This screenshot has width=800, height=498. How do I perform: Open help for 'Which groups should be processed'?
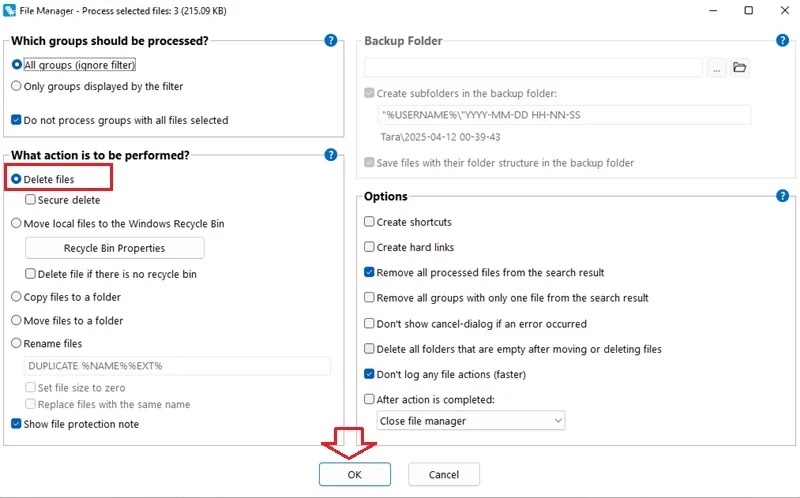[331, 40]
